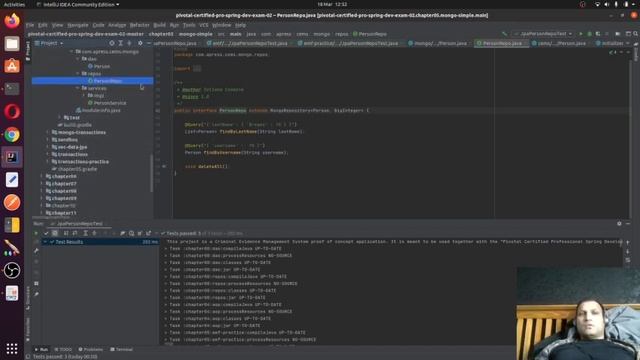
Task: Expand the chapter06 folder
Action: 42,176
